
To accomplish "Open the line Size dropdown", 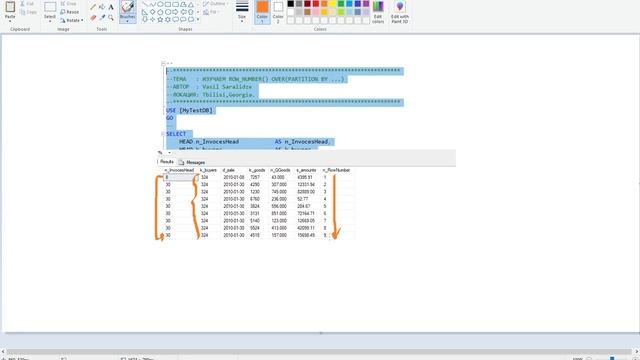I will (x=242, y=11).
